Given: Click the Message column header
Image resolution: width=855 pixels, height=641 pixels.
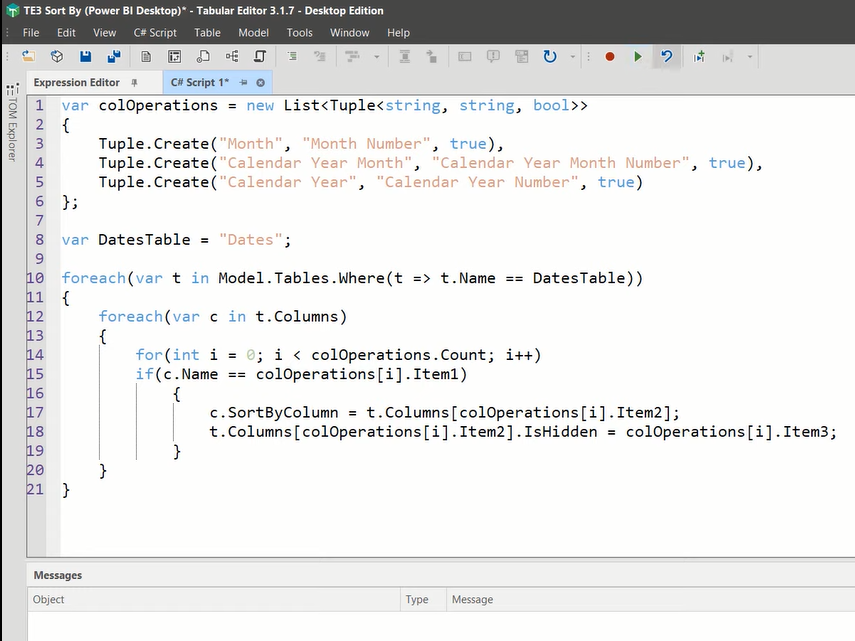Looking at the screenshot, I should tap(651, 599).
